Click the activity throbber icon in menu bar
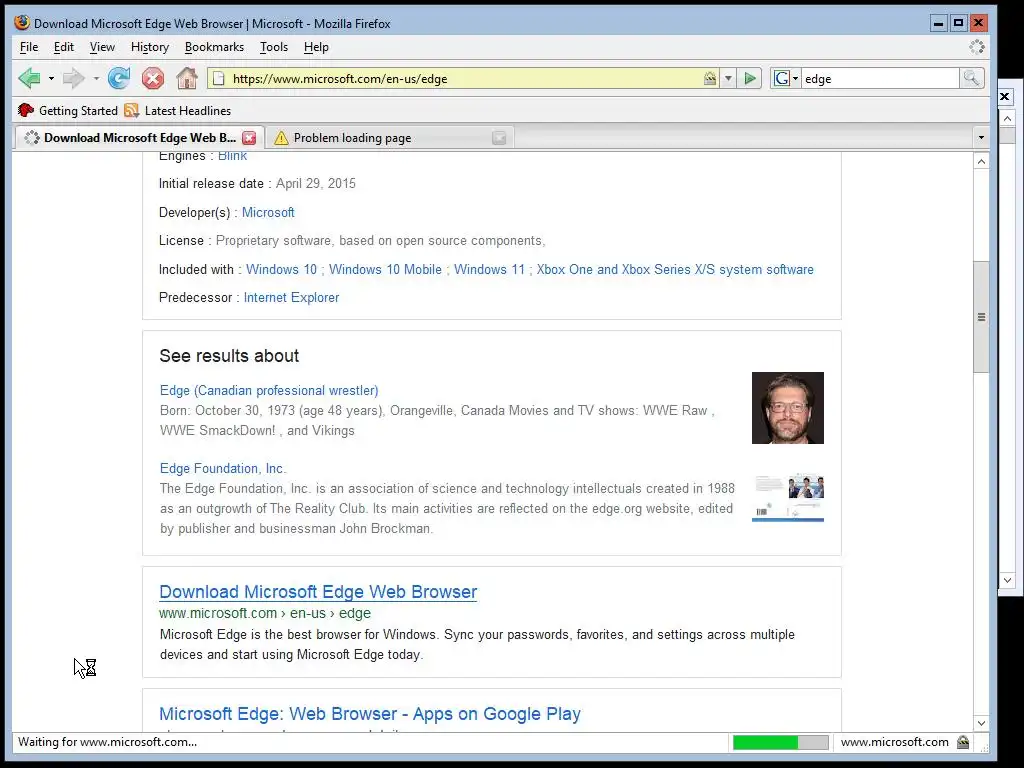This screenshot has width=1024, height=768. coord(977,47)
